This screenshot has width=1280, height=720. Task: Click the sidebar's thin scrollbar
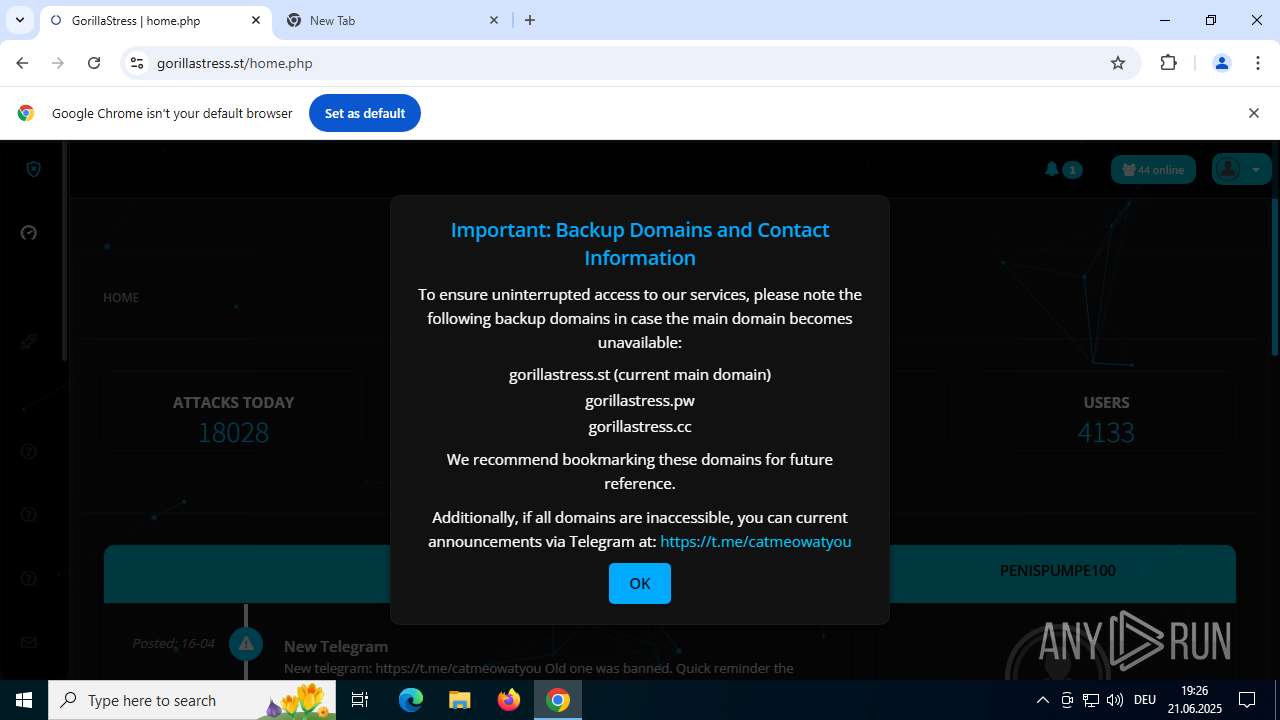tap(65, 250)
